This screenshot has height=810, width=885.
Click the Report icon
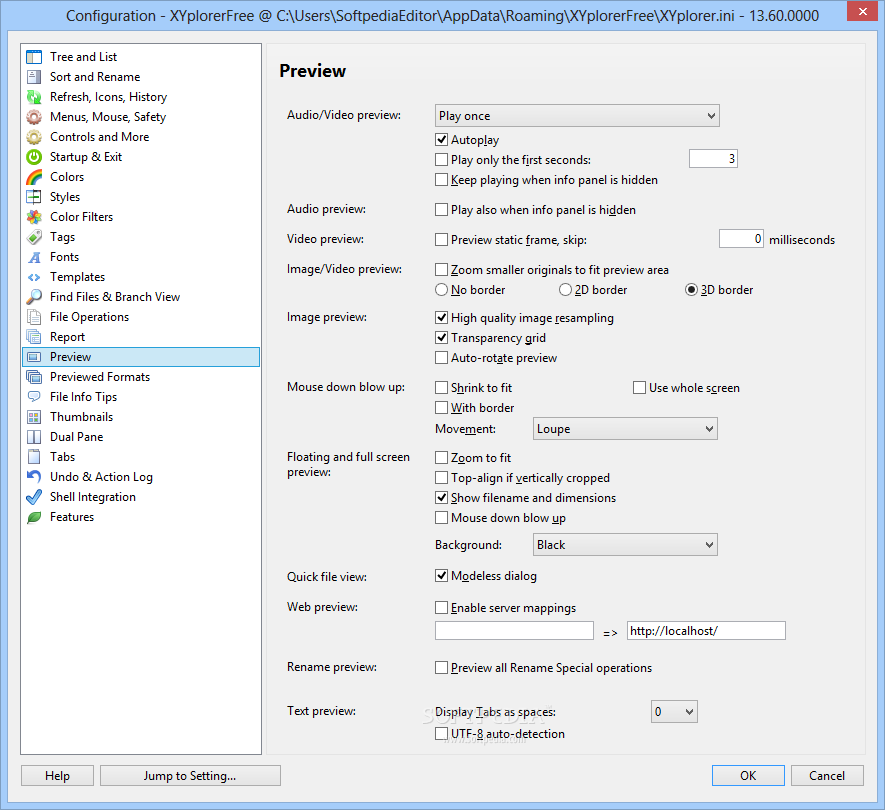coord(34,337)
